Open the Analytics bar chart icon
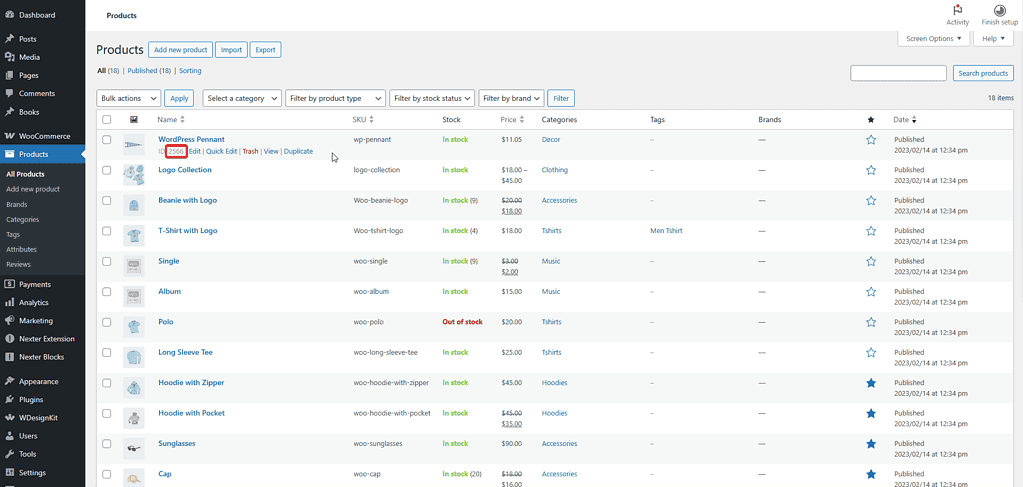Viewport: 1023px width, 487px height. [9, 303]
